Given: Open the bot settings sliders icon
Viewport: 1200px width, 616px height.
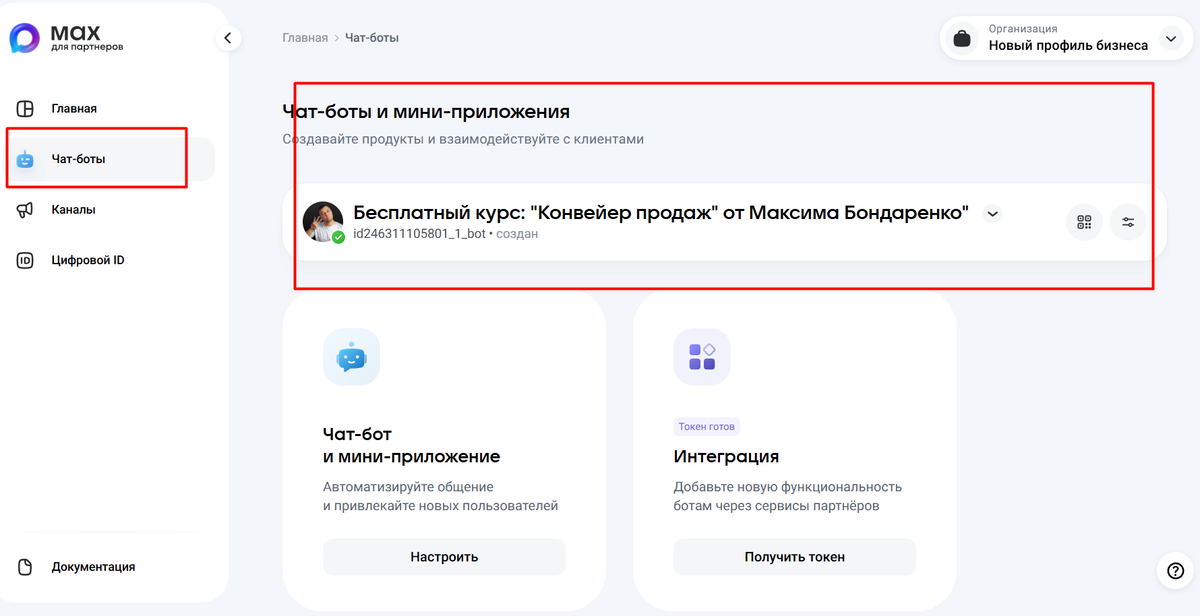Looking at the screenshot, I should (1128, 222).
